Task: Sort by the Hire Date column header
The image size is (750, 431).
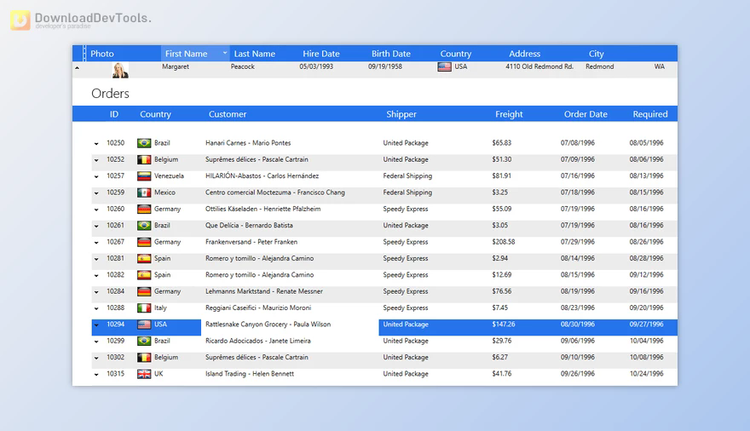Action: coord(321,54)
